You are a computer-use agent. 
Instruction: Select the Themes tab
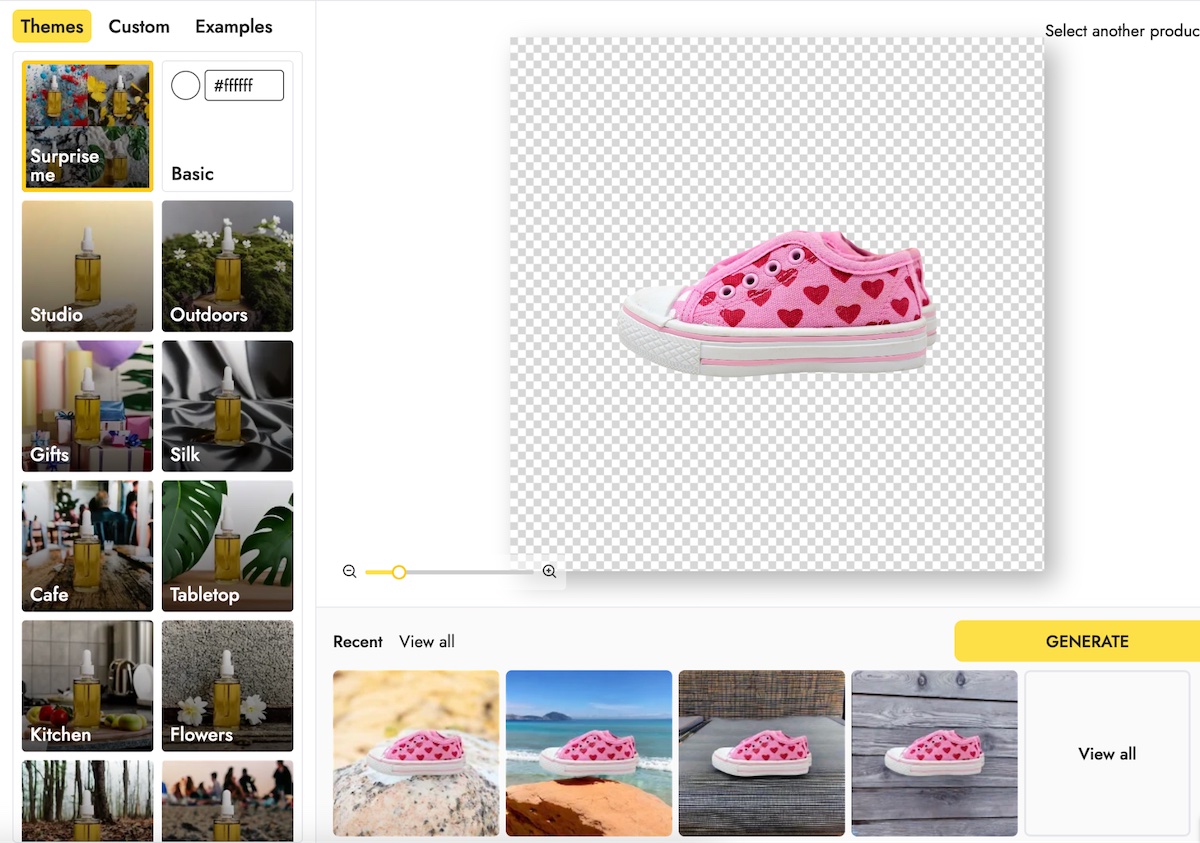pyautogui.click(x=52, y=27)
